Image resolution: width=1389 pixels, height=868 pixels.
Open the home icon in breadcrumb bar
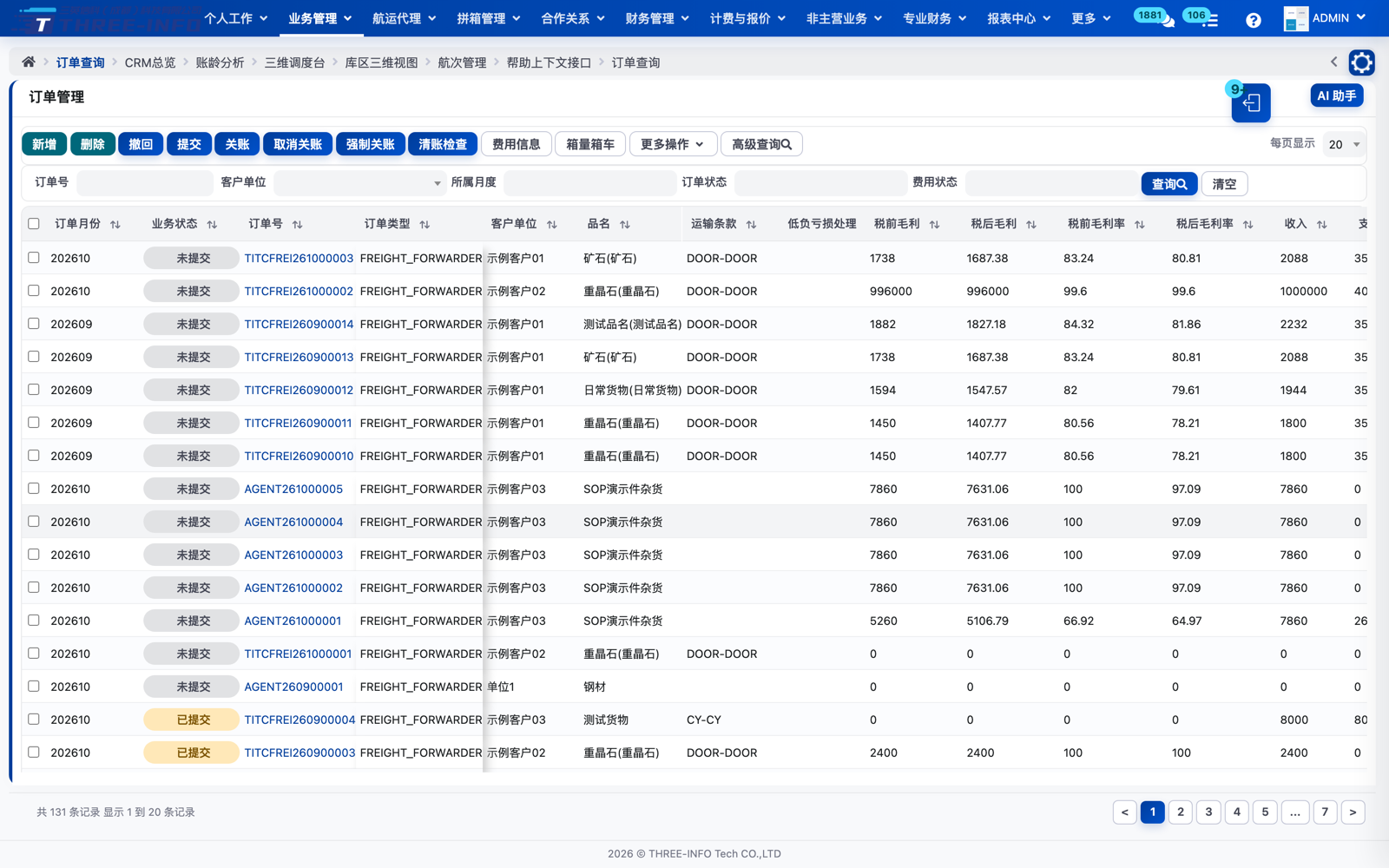pos(29,62)
